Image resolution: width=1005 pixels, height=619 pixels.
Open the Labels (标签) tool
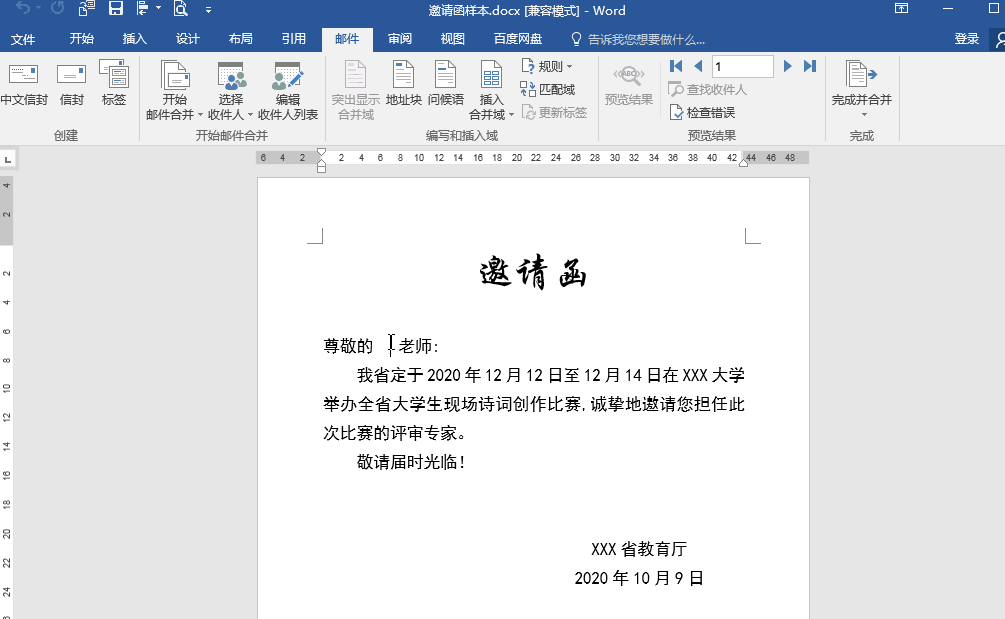click(x=113, y=83)
